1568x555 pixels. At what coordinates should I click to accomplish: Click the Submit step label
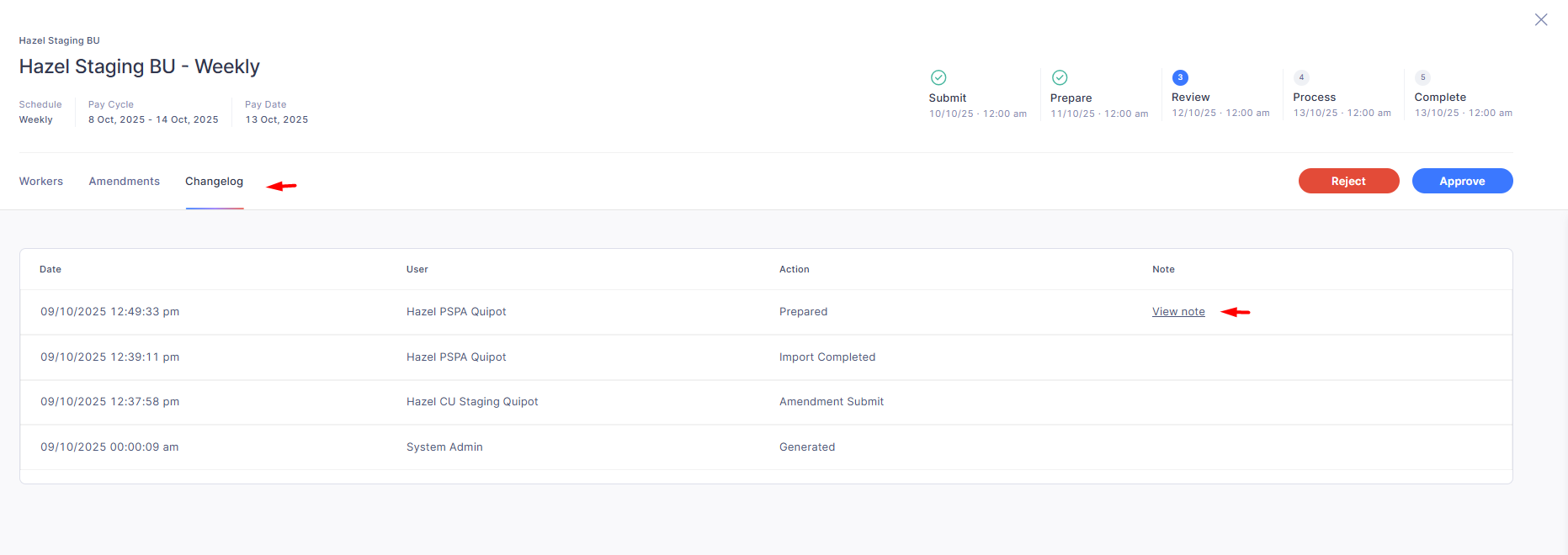pyautogui.click(x=948, y=98)
